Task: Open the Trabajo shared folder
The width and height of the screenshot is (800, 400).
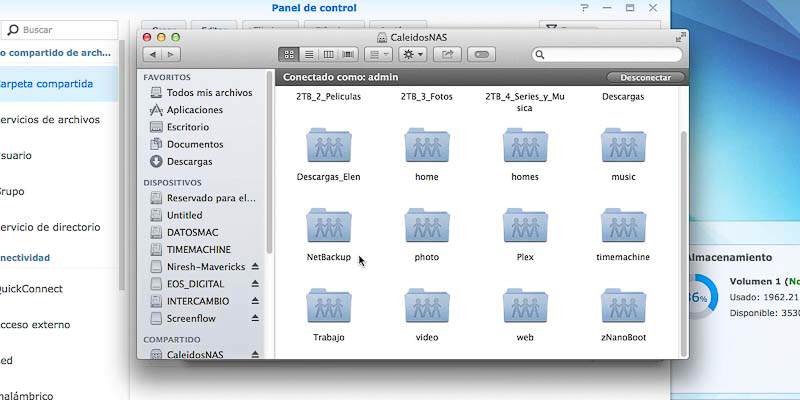Action: 329,315
